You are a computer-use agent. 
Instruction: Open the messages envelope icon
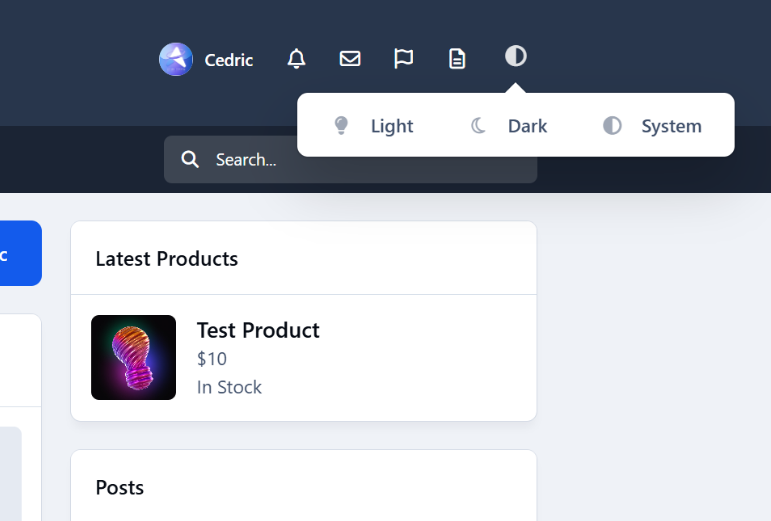[350, 59]
